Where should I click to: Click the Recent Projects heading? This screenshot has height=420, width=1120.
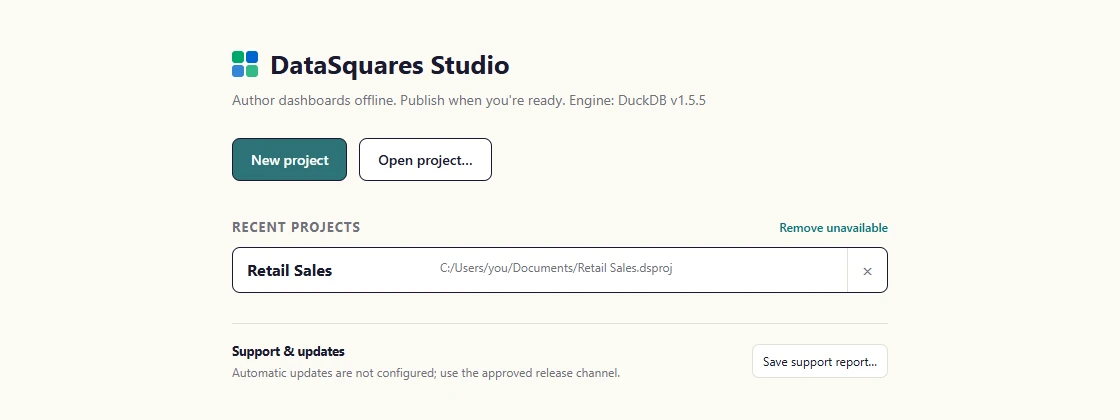coord(296,227)
